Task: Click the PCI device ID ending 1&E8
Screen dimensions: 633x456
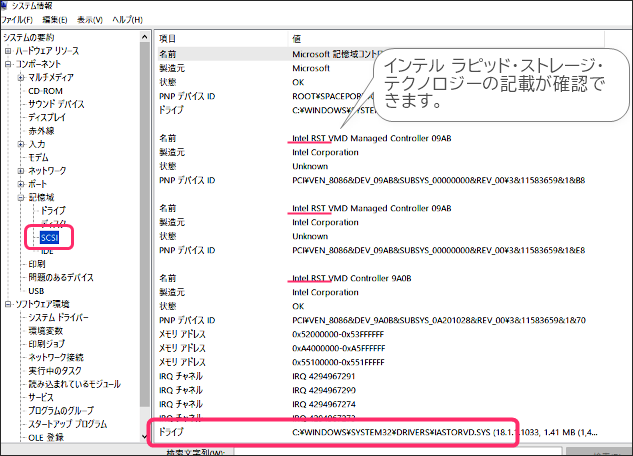Action: (438, 251)
